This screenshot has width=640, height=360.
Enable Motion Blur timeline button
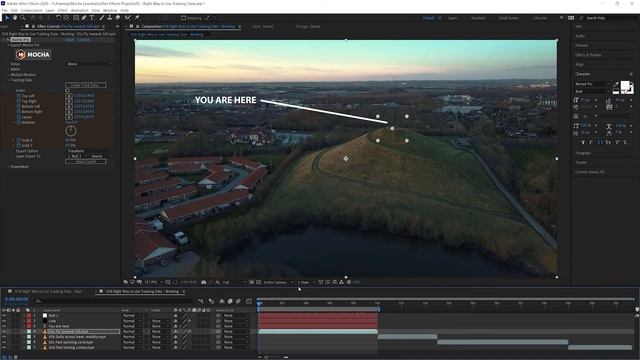[238, 301]
